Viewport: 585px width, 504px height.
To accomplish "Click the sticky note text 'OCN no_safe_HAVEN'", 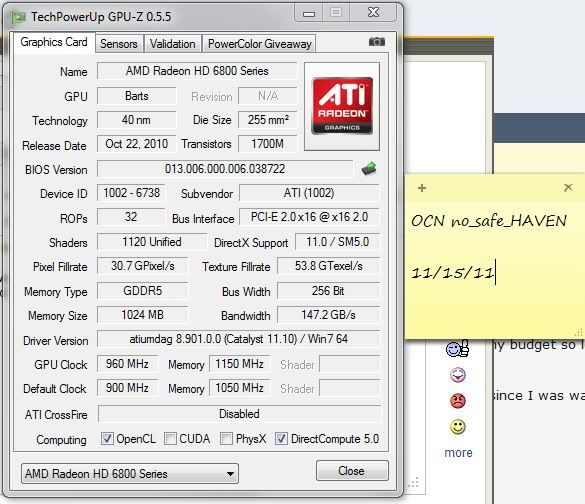I will click(489, 221).
